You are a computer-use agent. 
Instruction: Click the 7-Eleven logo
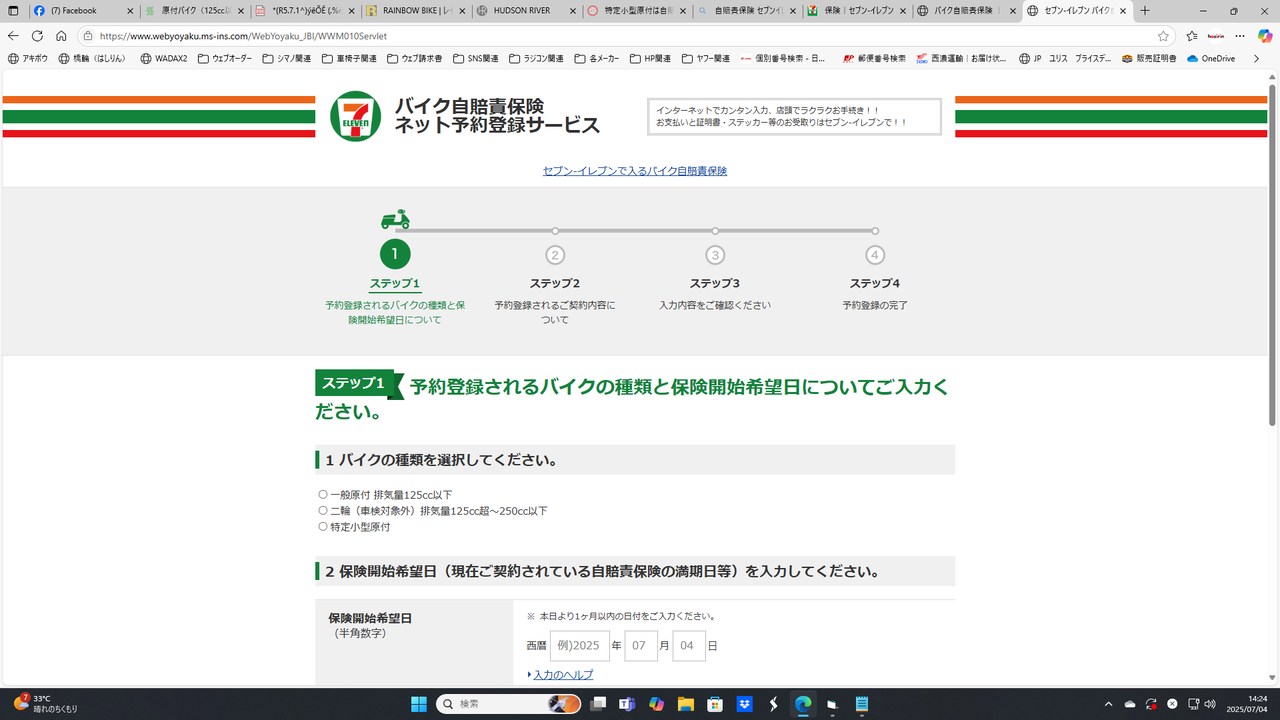pos(355,116)
